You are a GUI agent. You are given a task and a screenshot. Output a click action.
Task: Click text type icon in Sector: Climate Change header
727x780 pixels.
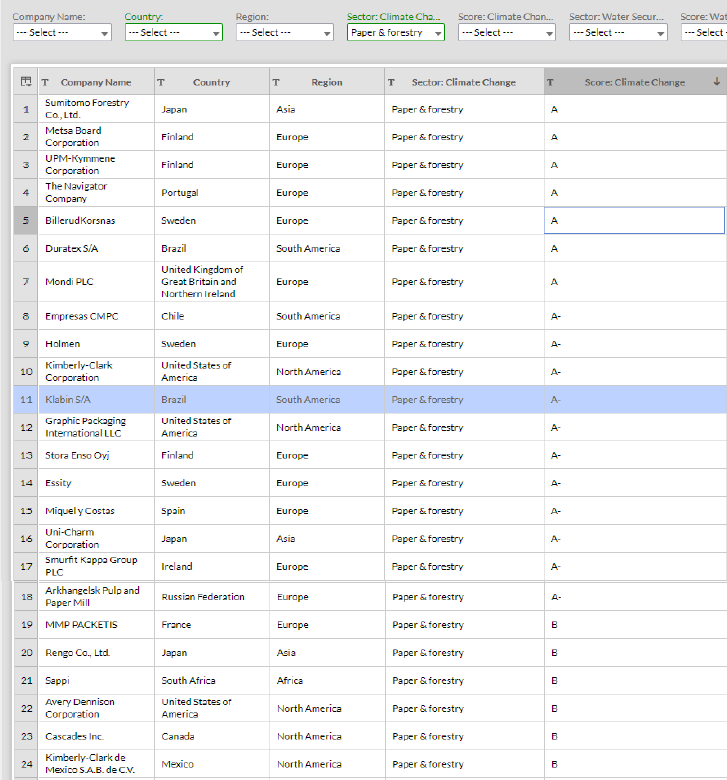coord(392,82)
